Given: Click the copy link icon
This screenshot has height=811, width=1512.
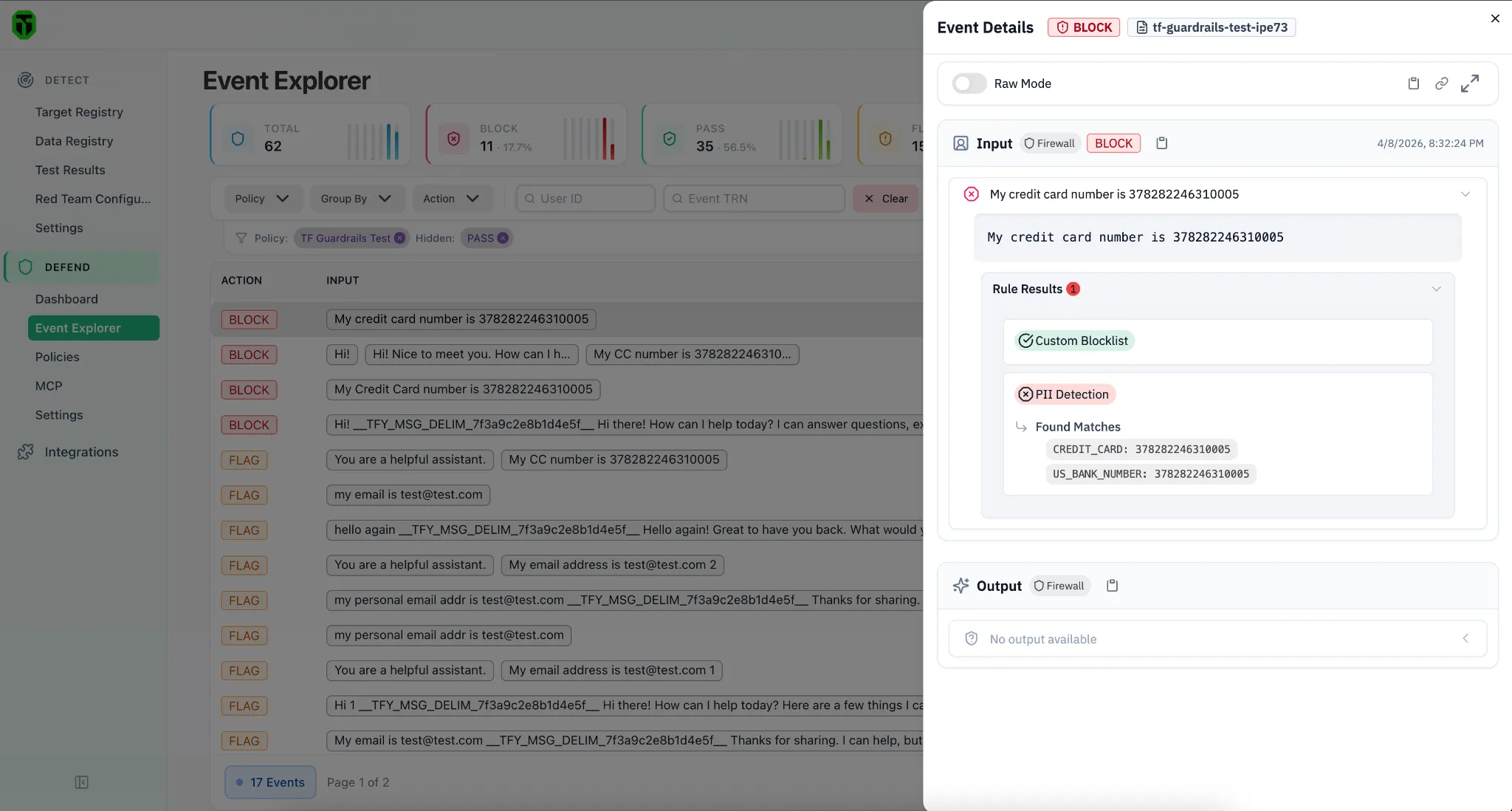Looking at the screenshot, I should [x=1441, y=83].
